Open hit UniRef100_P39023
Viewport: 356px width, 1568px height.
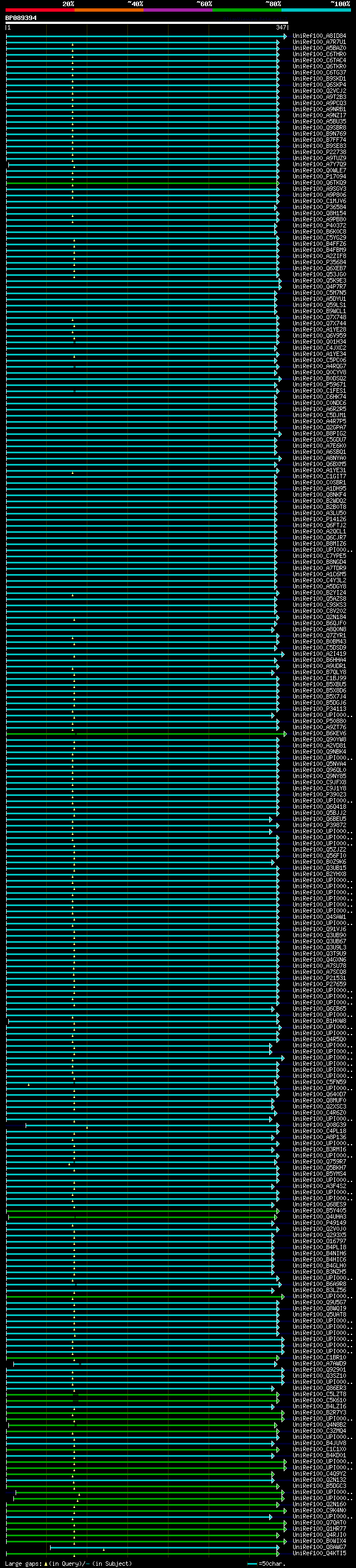tap(319, 794)
